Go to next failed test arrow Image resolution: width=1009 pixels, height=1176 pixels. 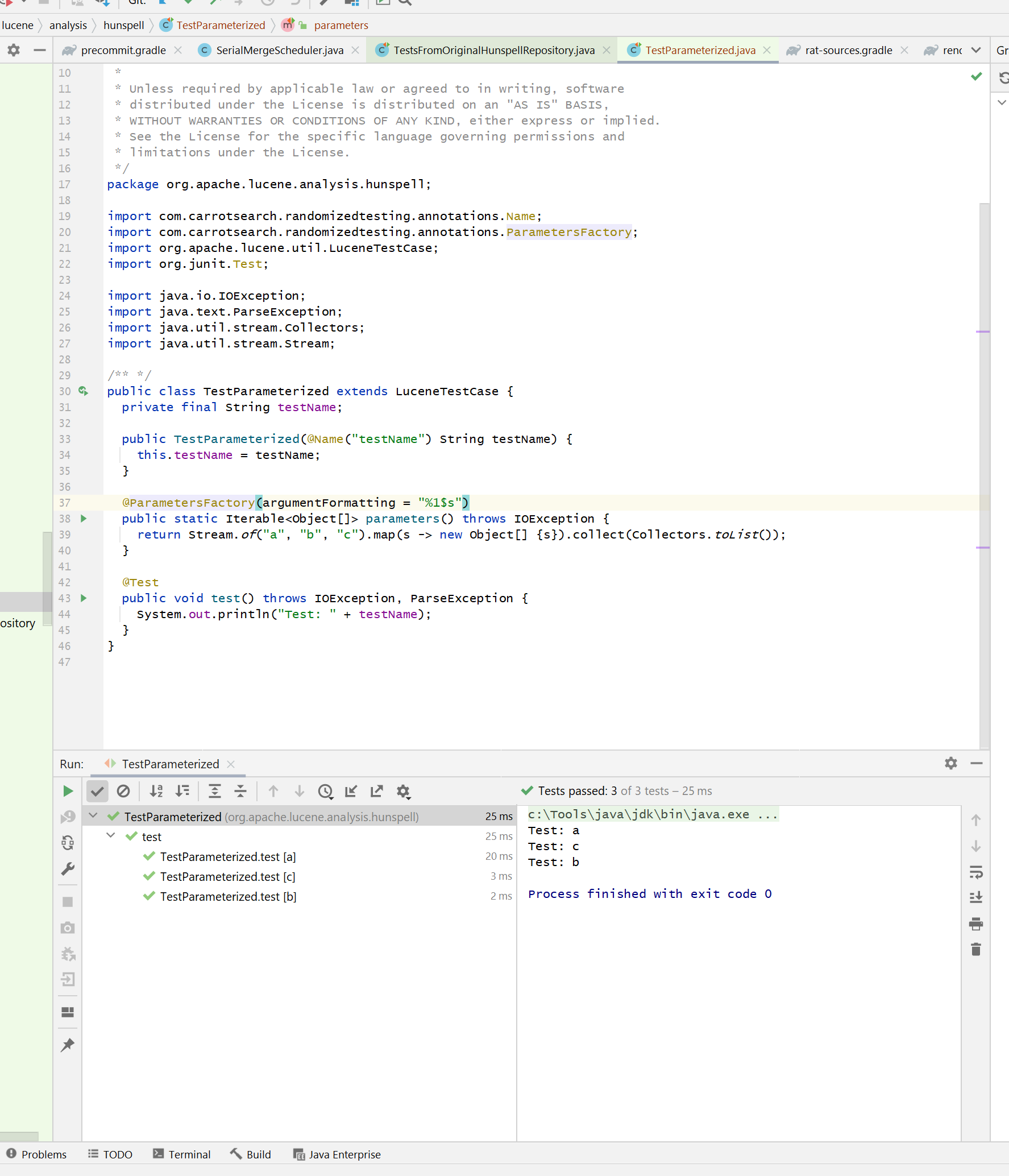point(300,791)
